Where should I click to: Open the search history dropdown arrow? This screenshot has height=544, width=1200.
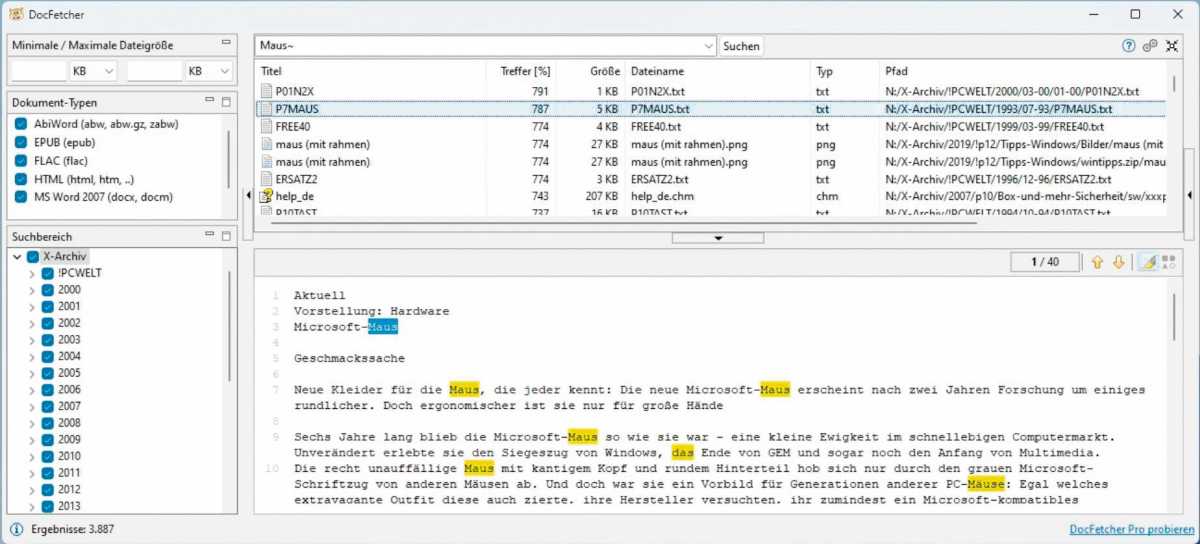coord(709,46)
